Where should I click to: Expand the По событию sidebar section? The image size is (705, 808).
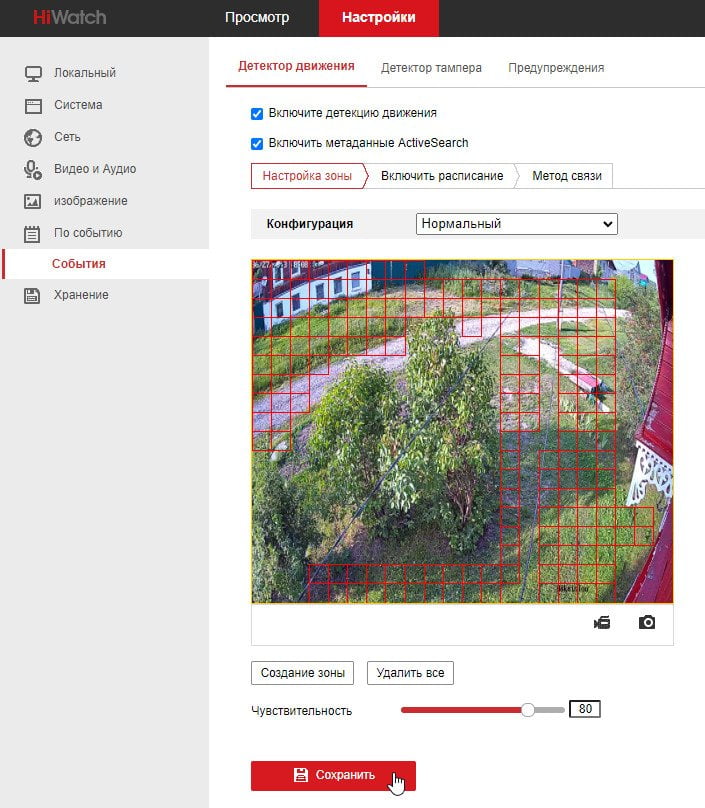click(x=88, y=233)
